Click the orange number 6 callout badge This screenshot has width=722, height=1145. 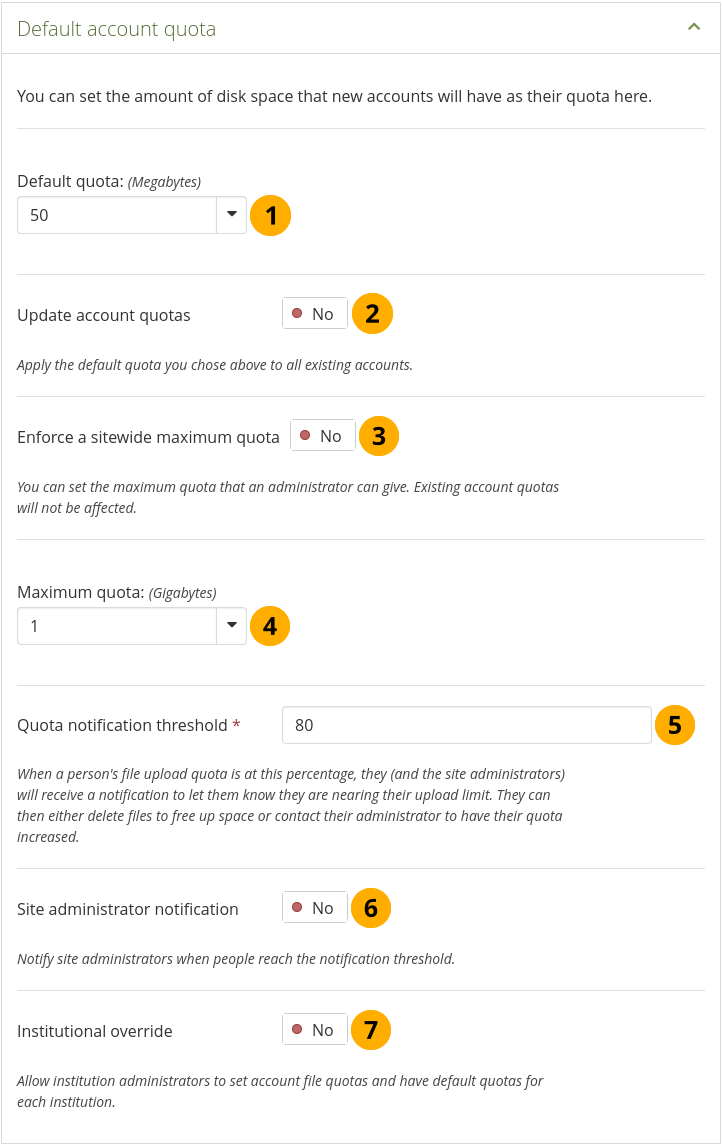[x=371, y=908]
